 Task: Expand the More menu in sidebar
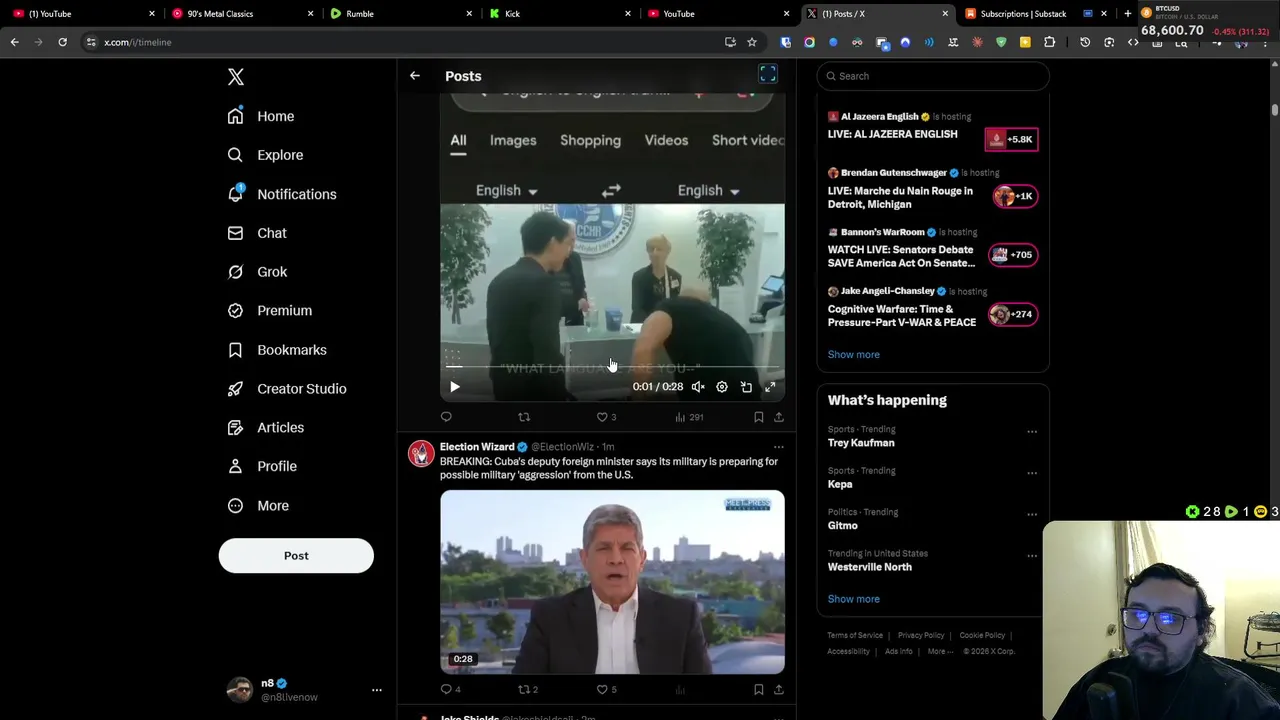pos(258,506)
